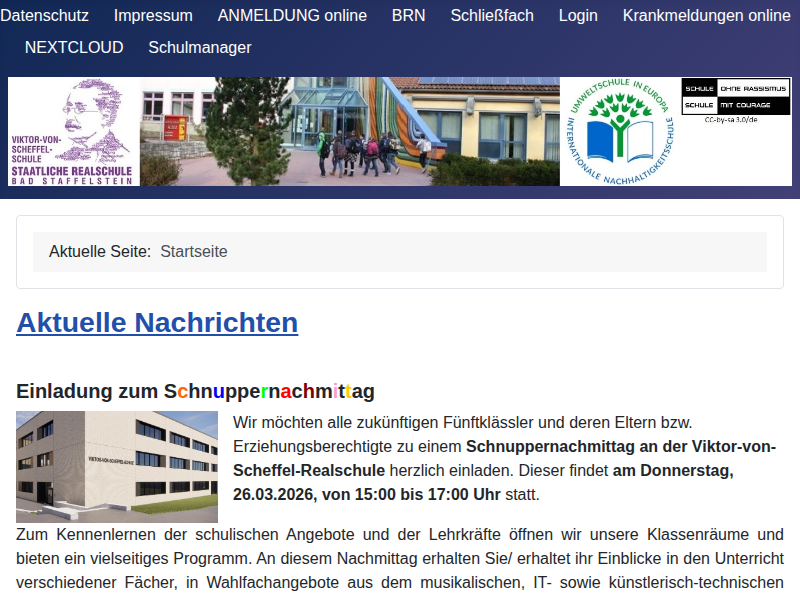Open the Aktuelle Nachrichten heading link
Image resolution: width=800 pixels, height=600 pixels.
pyautogui.click(x=157, y=322)
